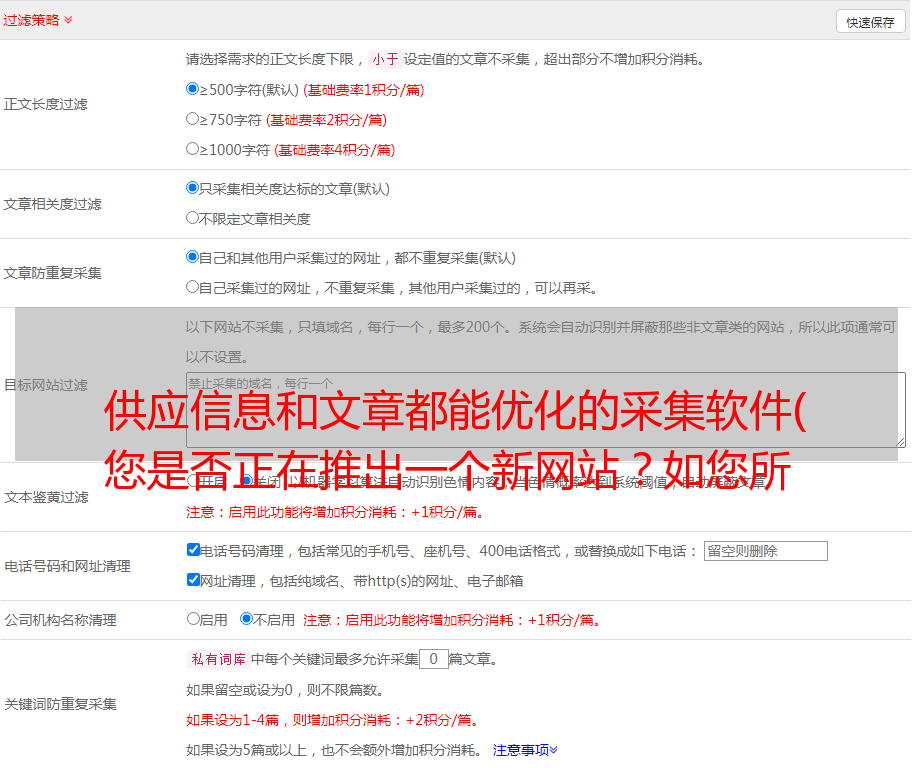Screen dimensions: 912x768
Task: Click the 文本鉴黄过滤 label
Action: 47,497
